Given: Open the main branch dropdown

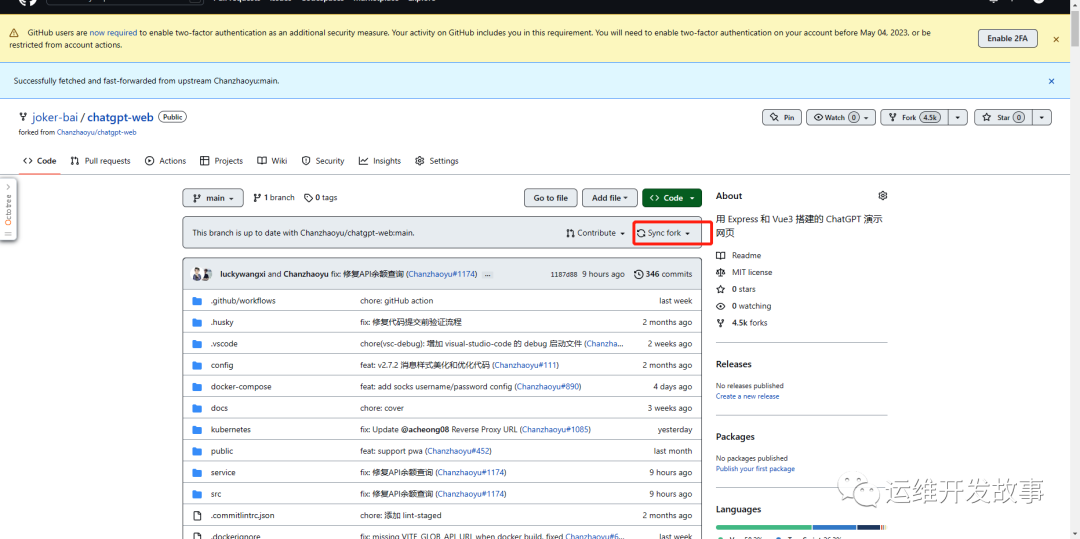Looking at the screenshot, I should [x=213, y=198].
